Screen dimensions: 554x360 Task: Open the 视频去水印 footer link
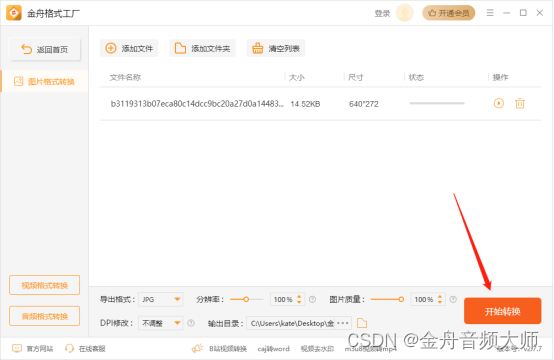317,349
